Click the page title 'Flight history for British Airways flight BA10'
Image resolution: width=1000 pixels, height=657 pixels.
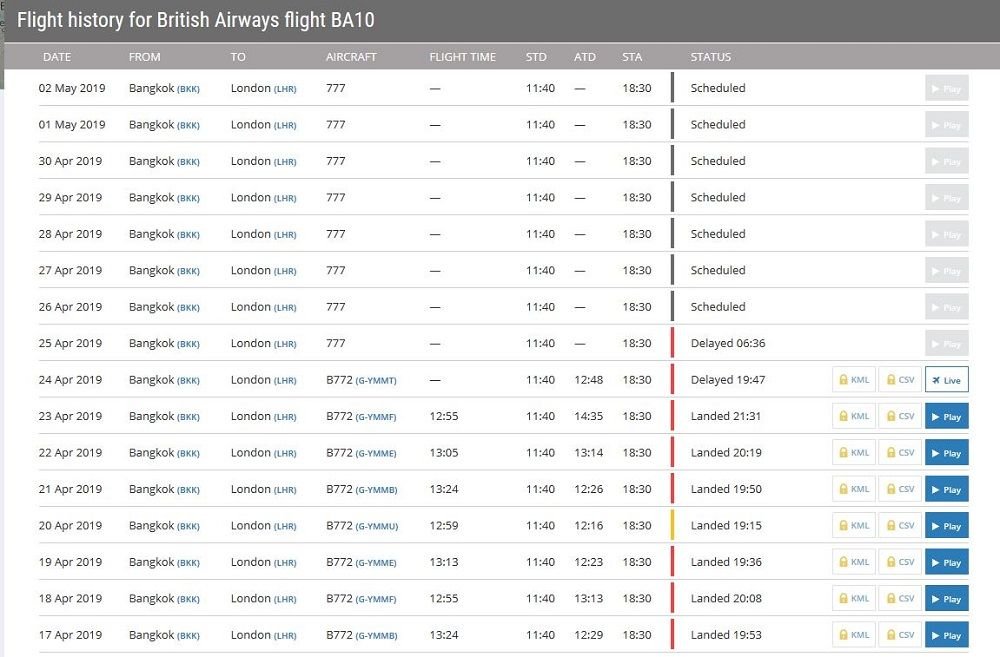tap(196, 20)
